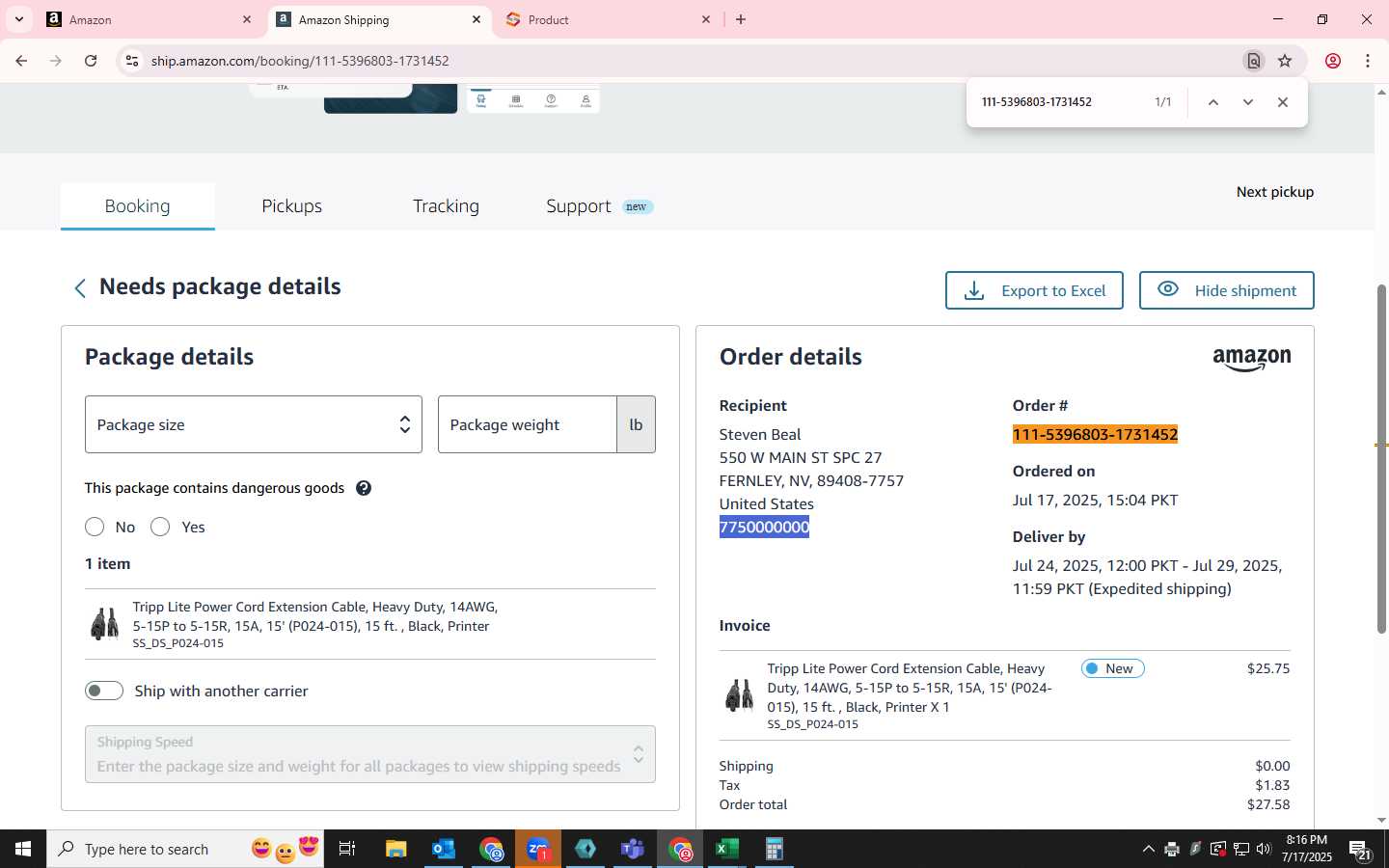This screenshot has width=1389, height=868.
Task: Click the Amazon logo in Order details
Action: tap(1251, 359)
